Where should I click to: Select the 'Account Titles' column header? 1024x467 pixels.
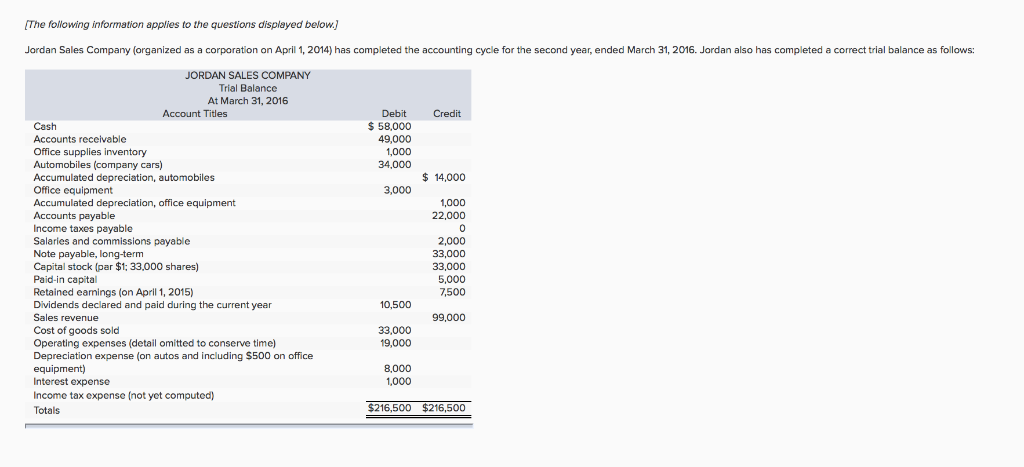pos(195,114)
